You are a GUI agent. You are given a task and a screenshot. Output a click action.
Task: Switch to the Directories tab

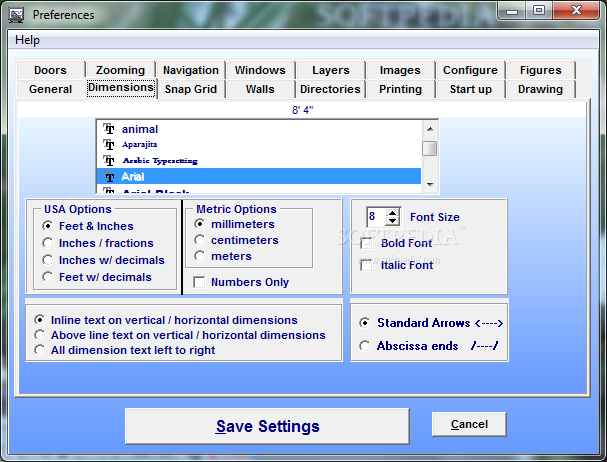(x=331, y=89)
